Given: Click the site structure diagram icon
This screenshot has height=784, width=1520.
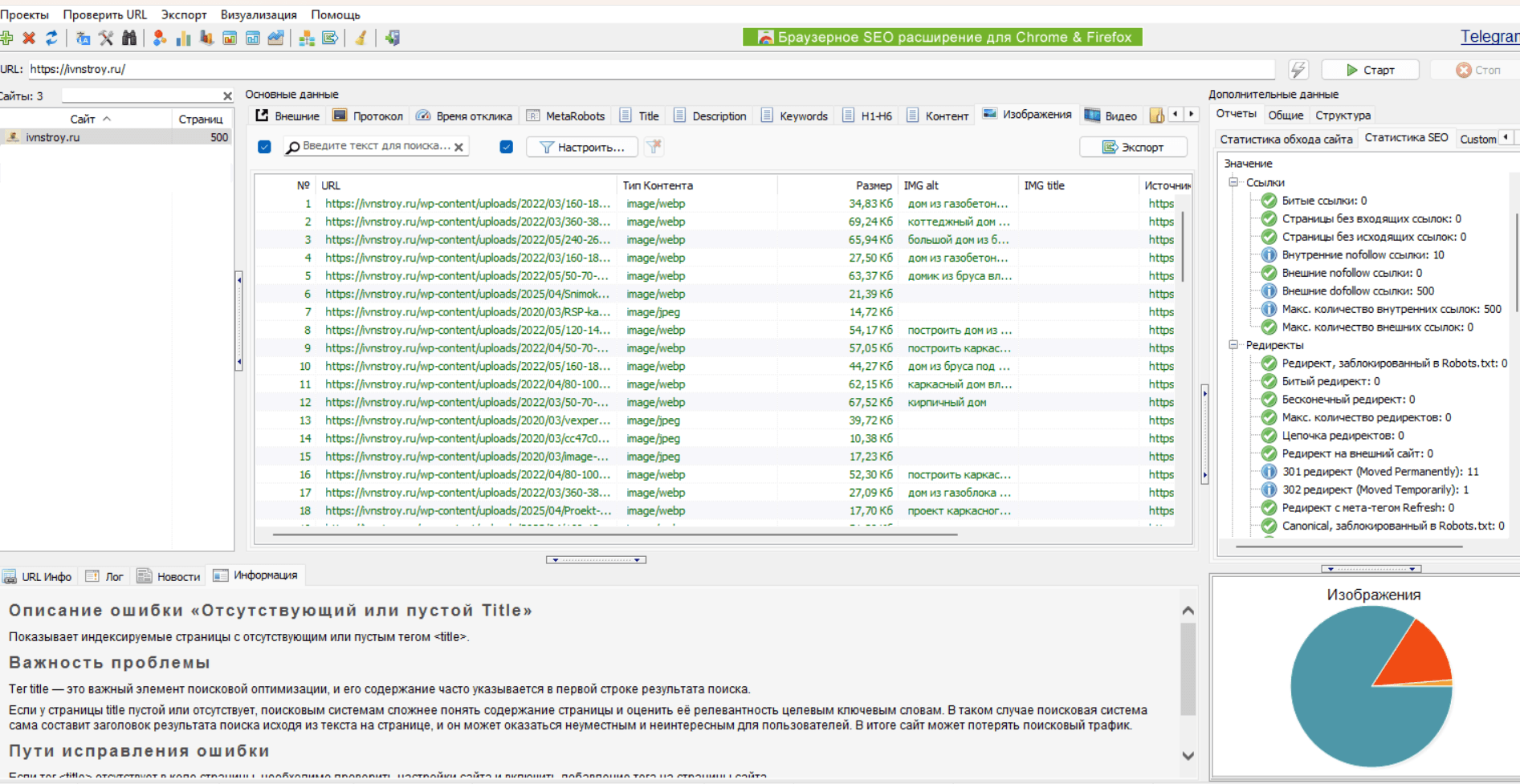Looking at the screenshot, I should [307, 38].
